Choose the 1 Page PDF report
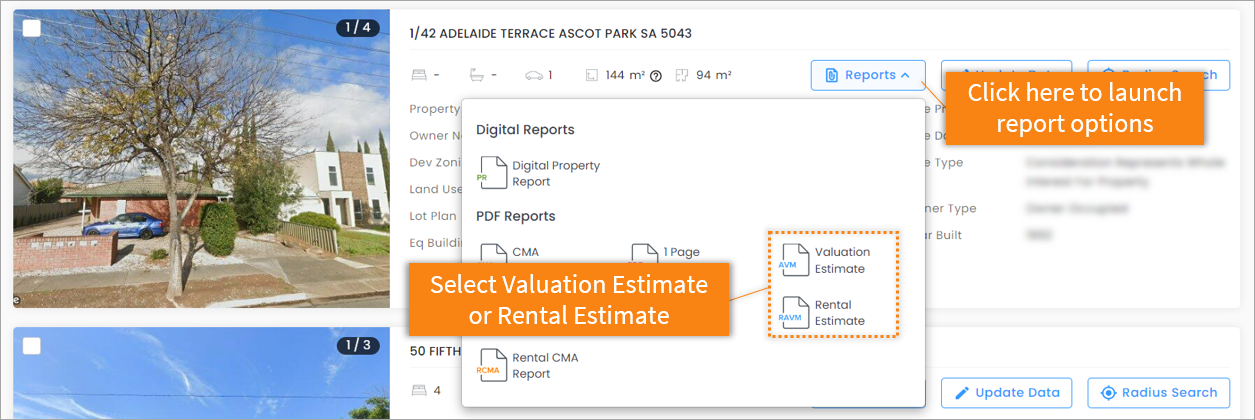The height and width of the screenshot is (420, 1255). (666, 252)
